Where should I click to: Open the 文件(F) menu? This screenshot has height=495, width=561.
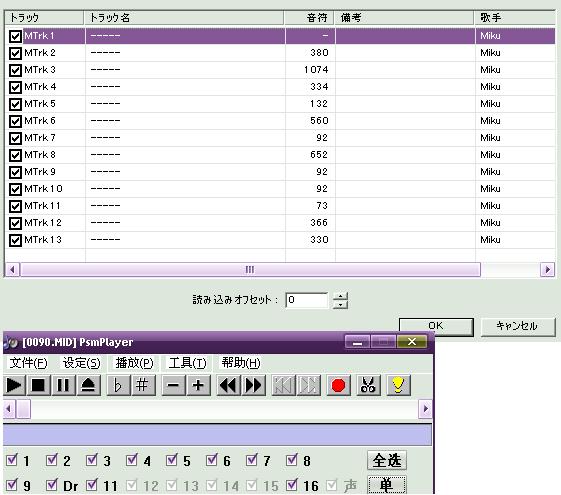pyautogui.click(x=28, y=363)
